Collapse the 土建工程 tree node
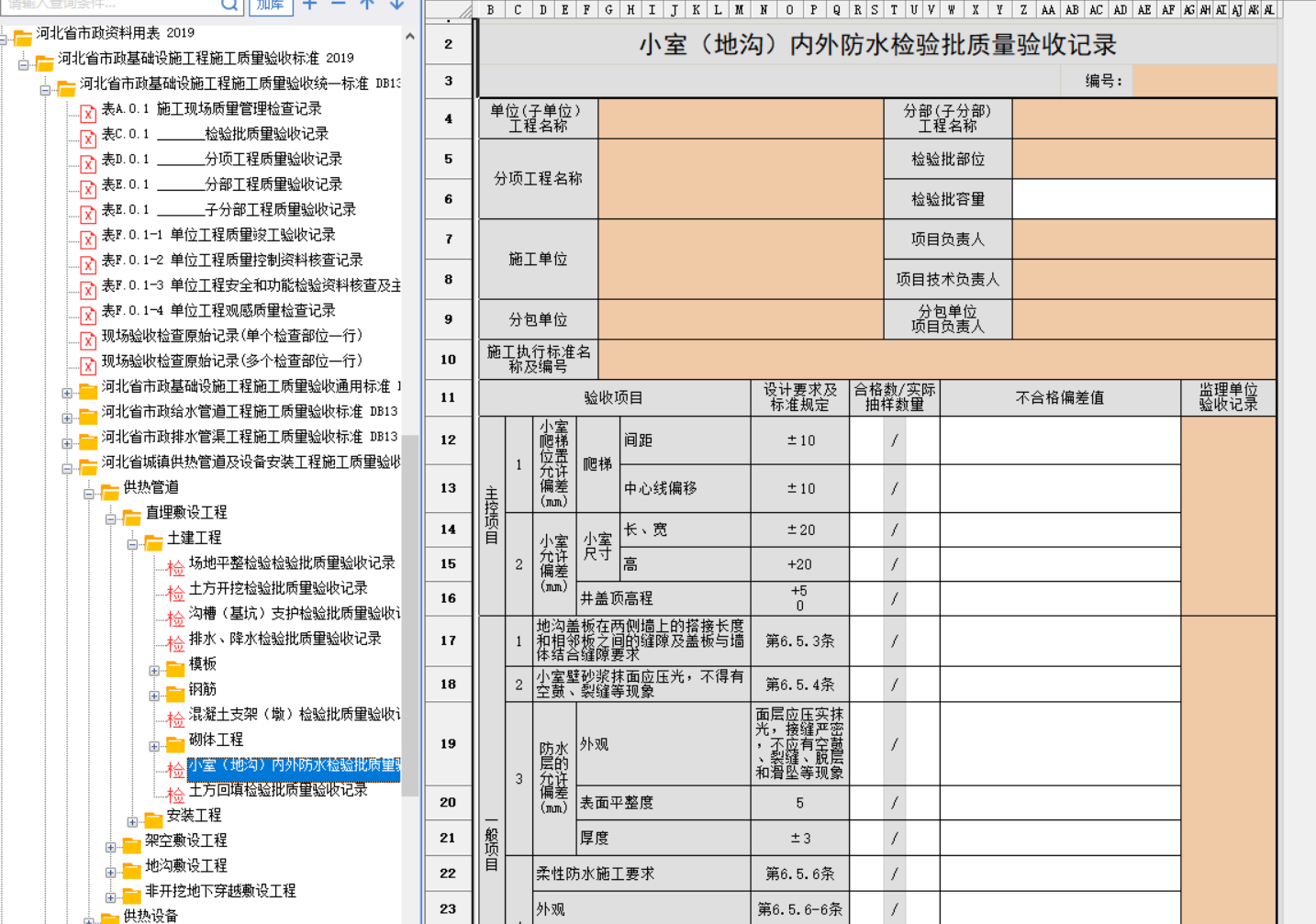Screen dimensions: 1316x924 click(132, 544)
